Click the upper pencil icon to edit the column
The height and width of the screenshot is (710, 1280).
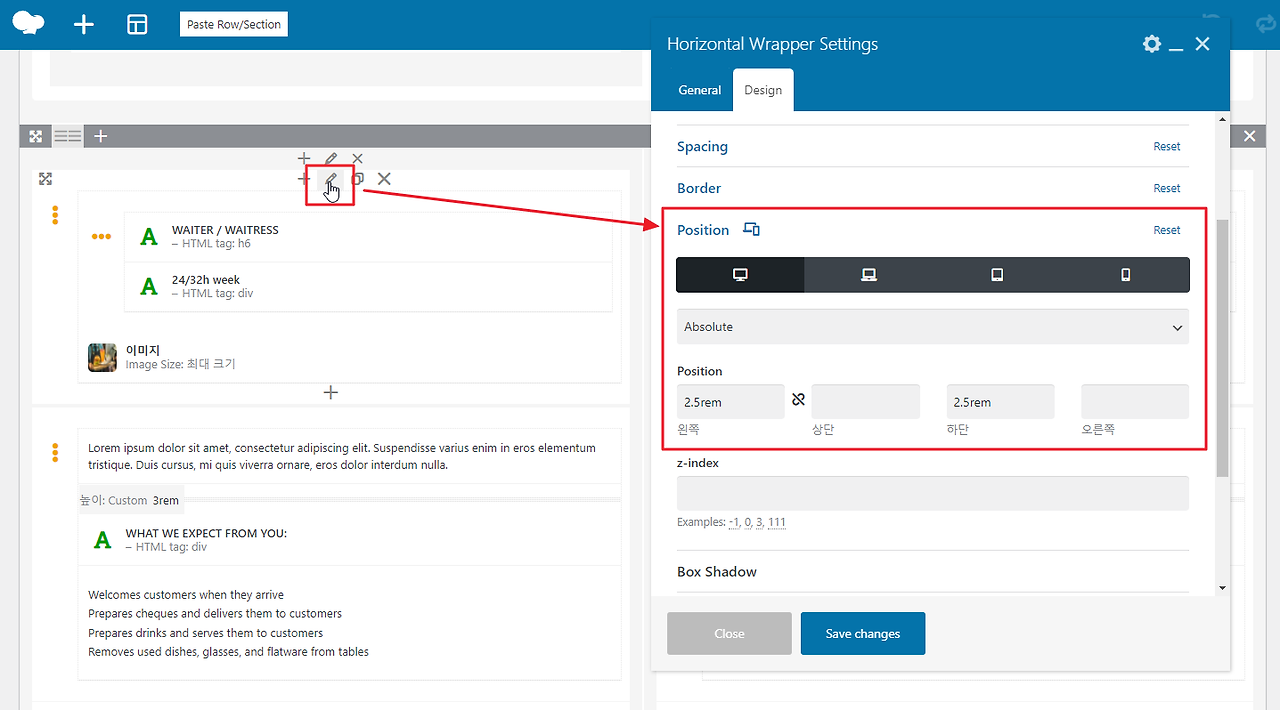[x=331, y=158]
